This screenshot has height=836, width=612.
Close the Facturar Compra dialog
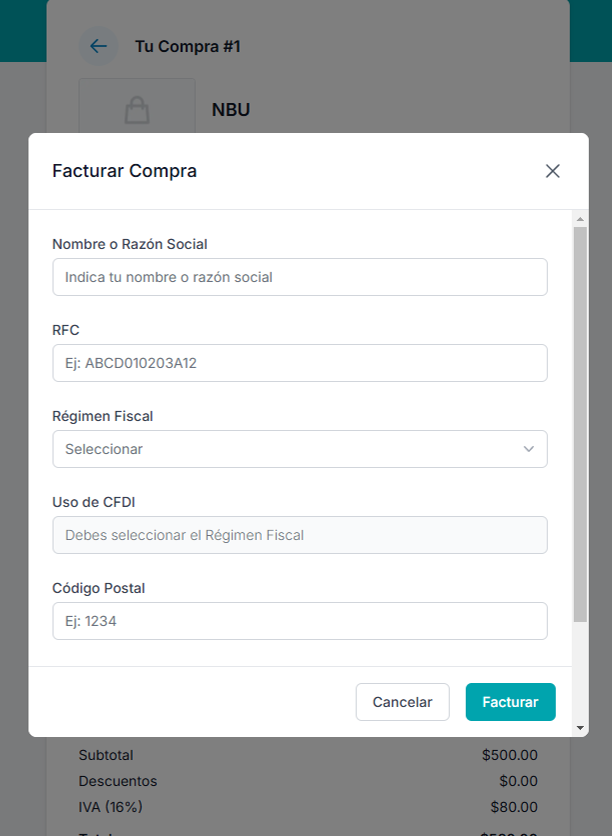pyautogui.click(x=552, y=171)
